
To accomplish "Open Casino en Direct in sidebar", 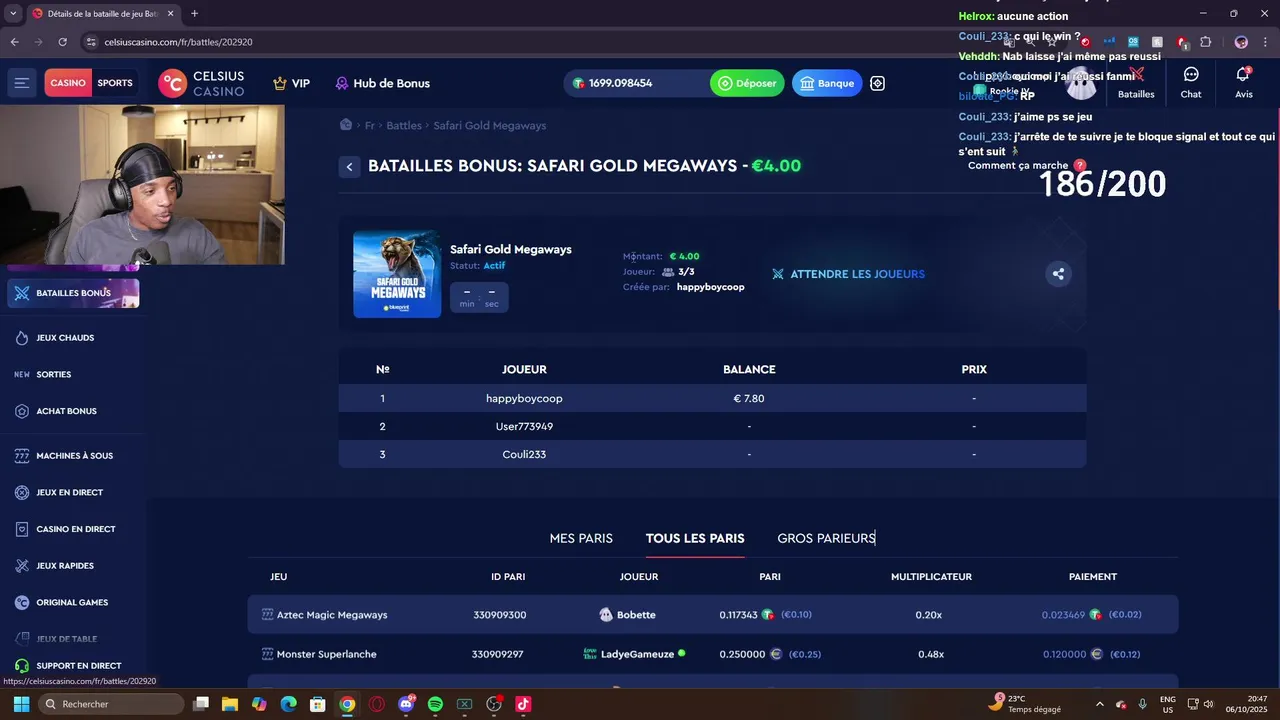I will pos(75,529).
